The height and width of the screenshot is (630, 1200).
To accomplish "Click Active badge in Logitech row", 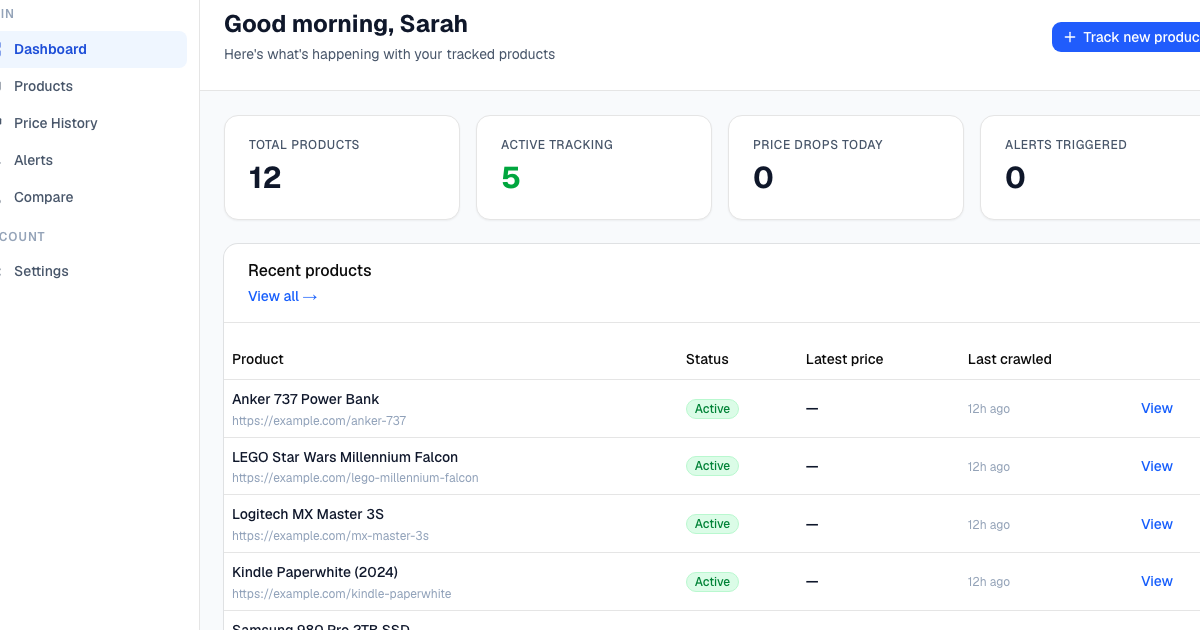I will point(712,524).
